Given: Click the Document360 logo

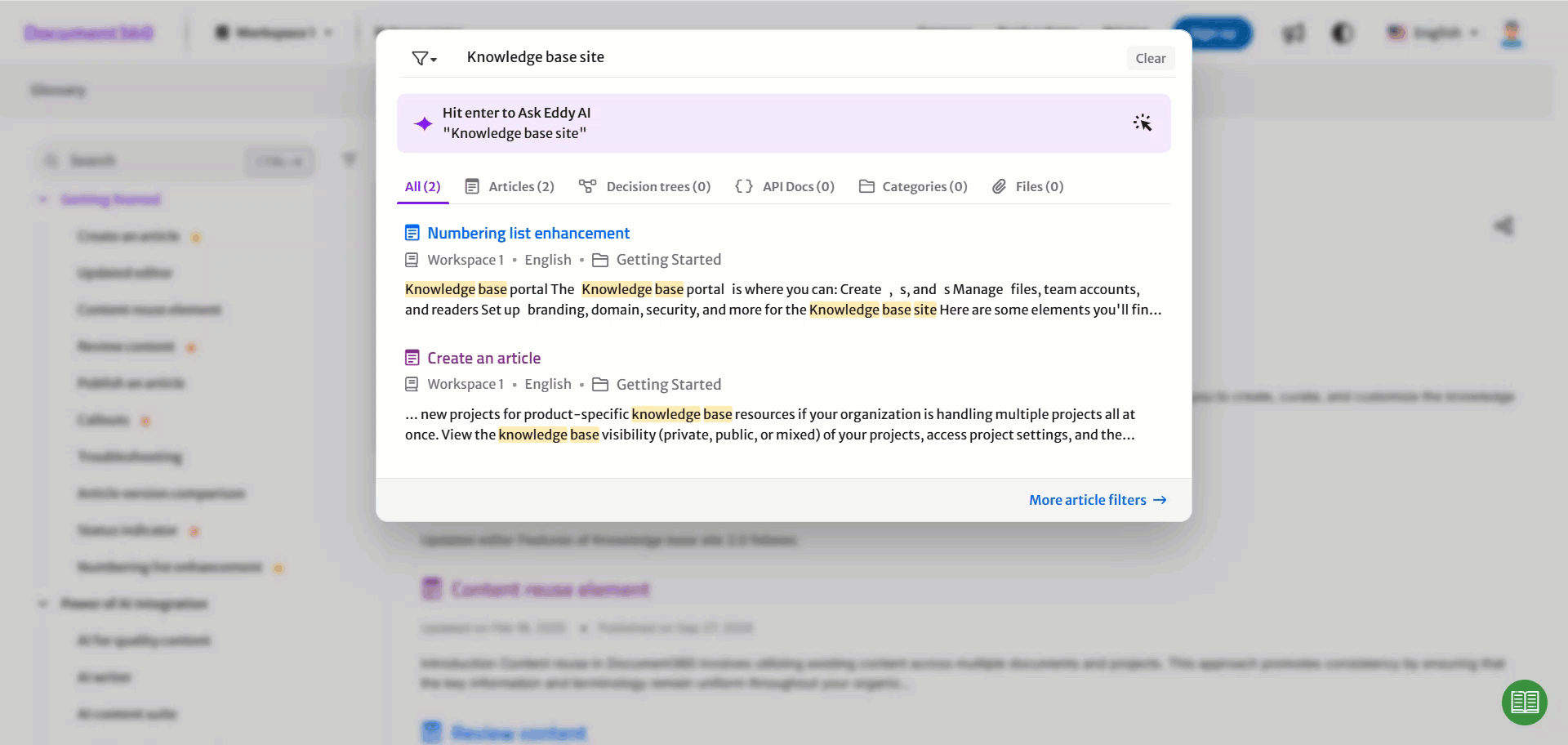Looking at the screenshot, I should (x=88, y=33).
